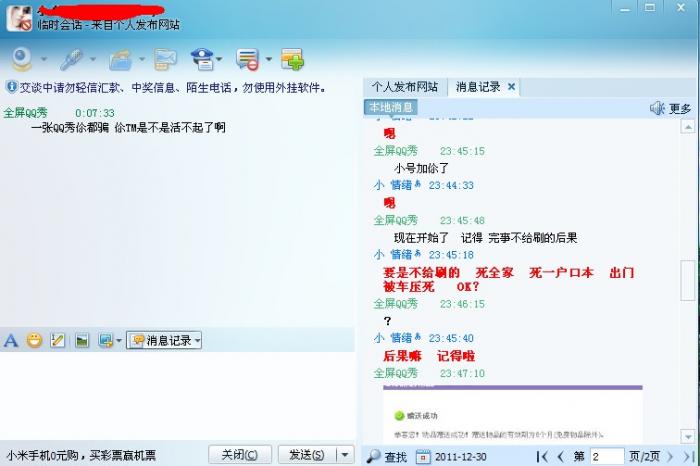Click the chat message 一张QQ秀你都骗
Viewport: 700px width, 466px height.
[128, 128]
